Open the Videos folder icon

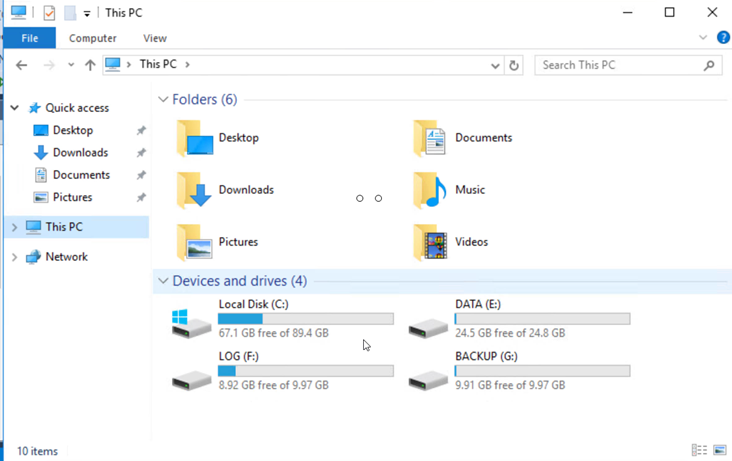point(430,242)
